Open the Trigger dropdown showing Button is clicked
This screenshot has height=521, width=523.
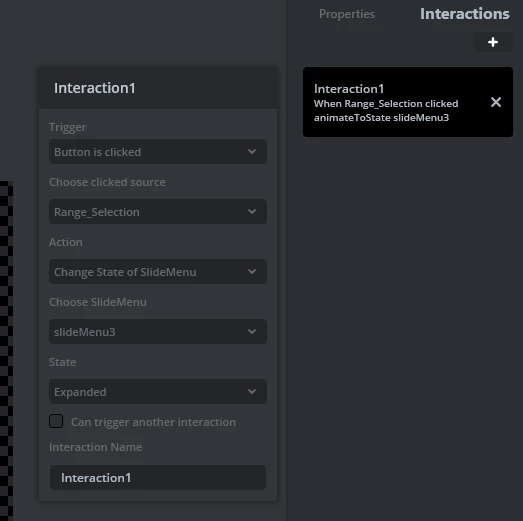pos(158,152)
